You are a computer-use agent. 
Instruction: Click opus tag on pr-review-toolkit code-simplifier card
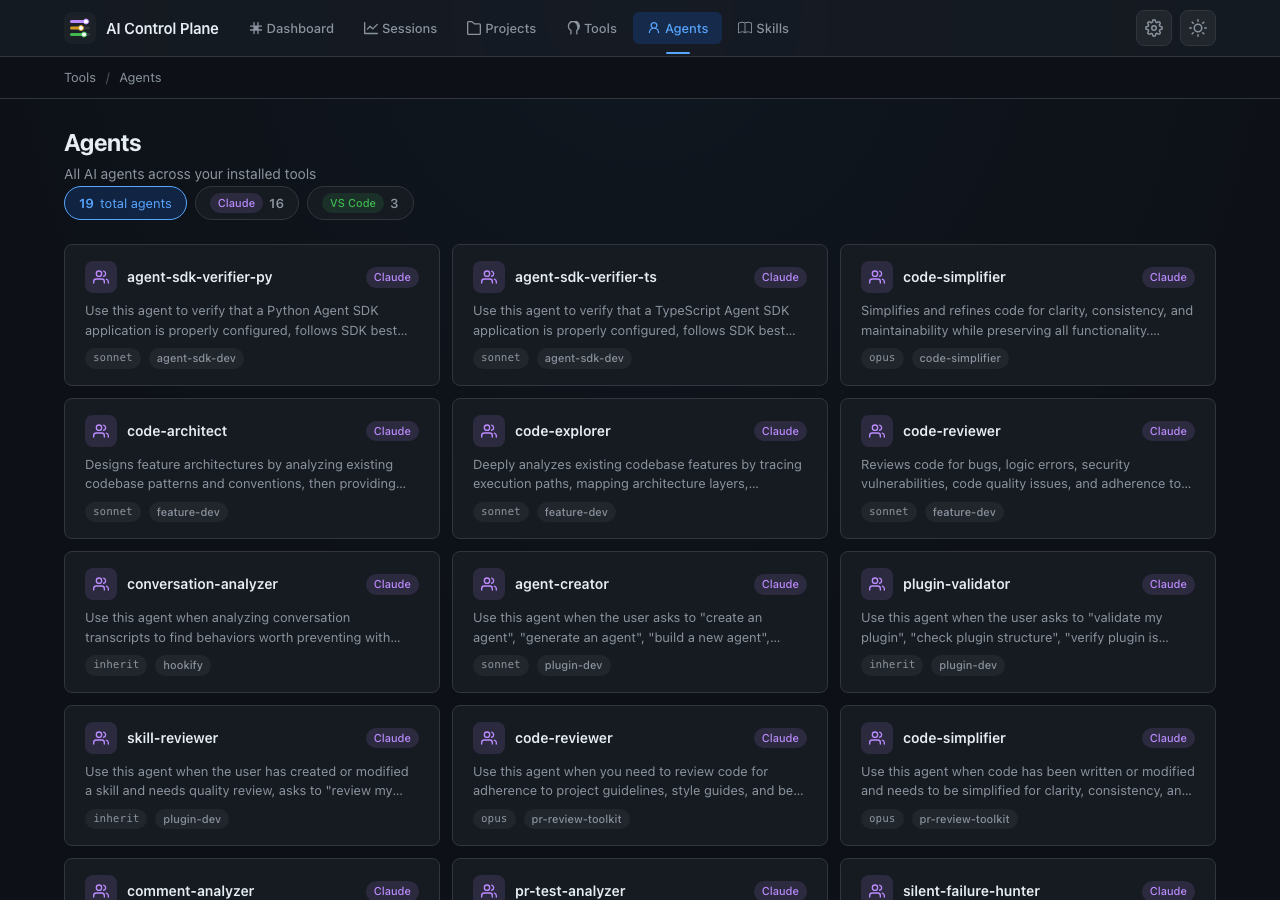(882, 819)
